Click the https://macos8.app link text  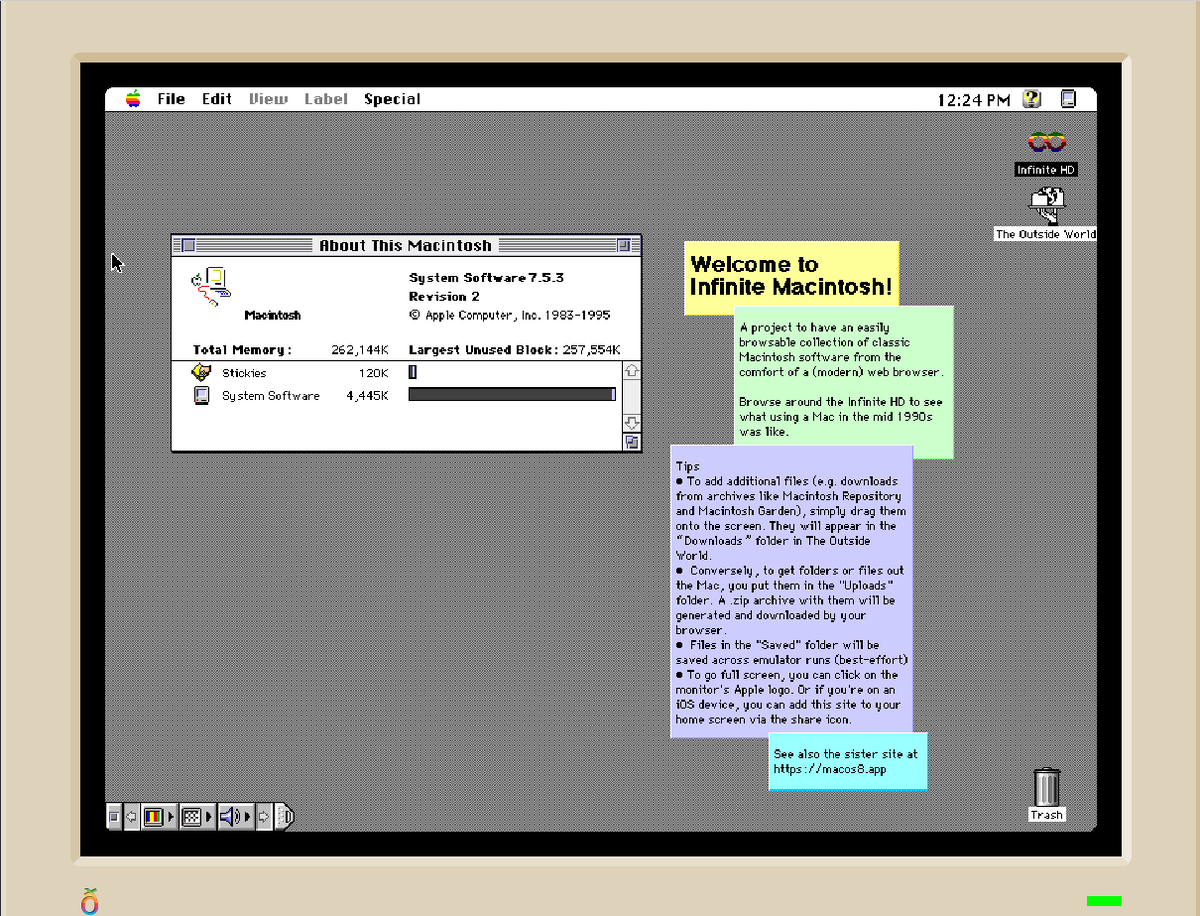830,769
